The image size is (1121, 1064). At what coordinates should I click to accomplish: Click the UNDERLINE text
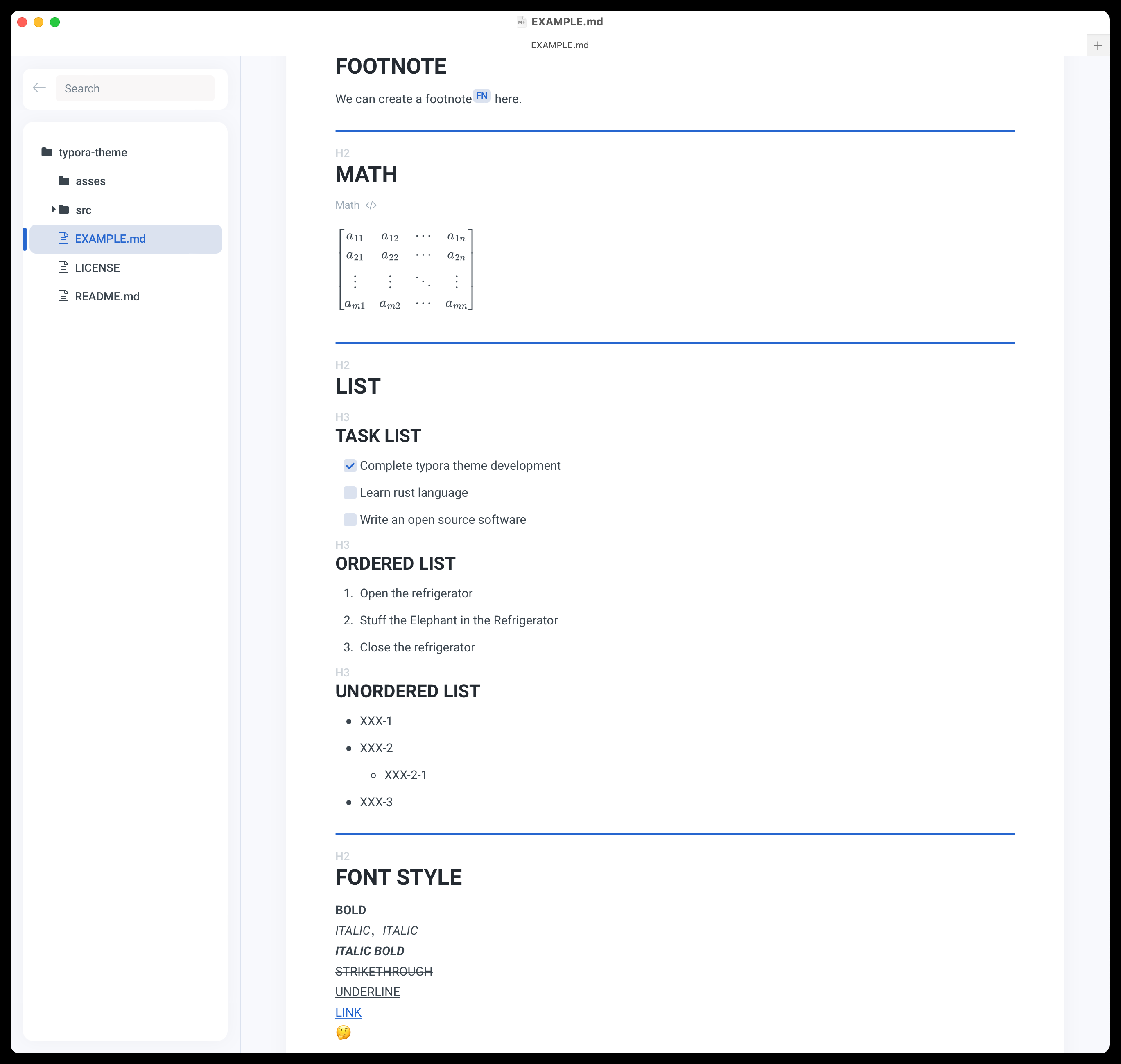[367, 992]
